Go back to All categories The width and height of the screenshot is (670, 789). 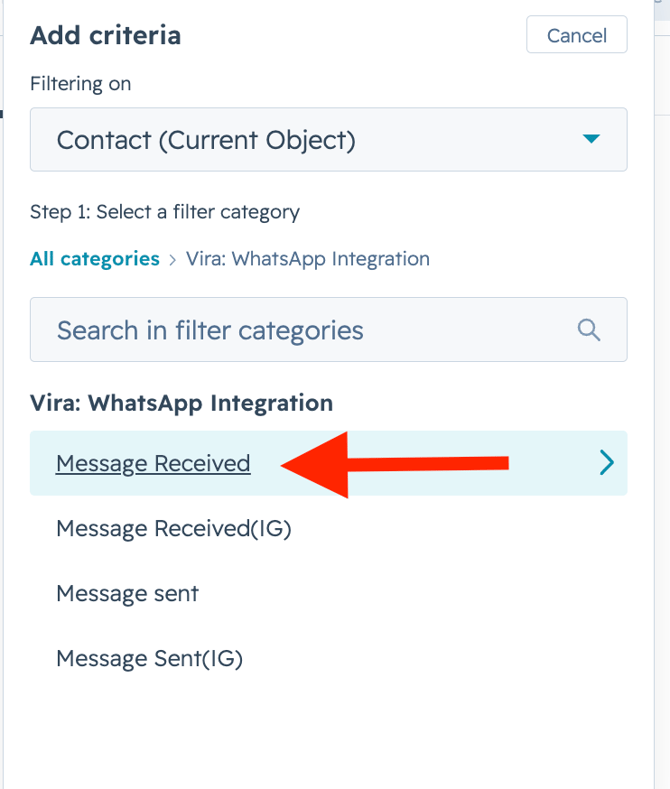tap(95, 259)
